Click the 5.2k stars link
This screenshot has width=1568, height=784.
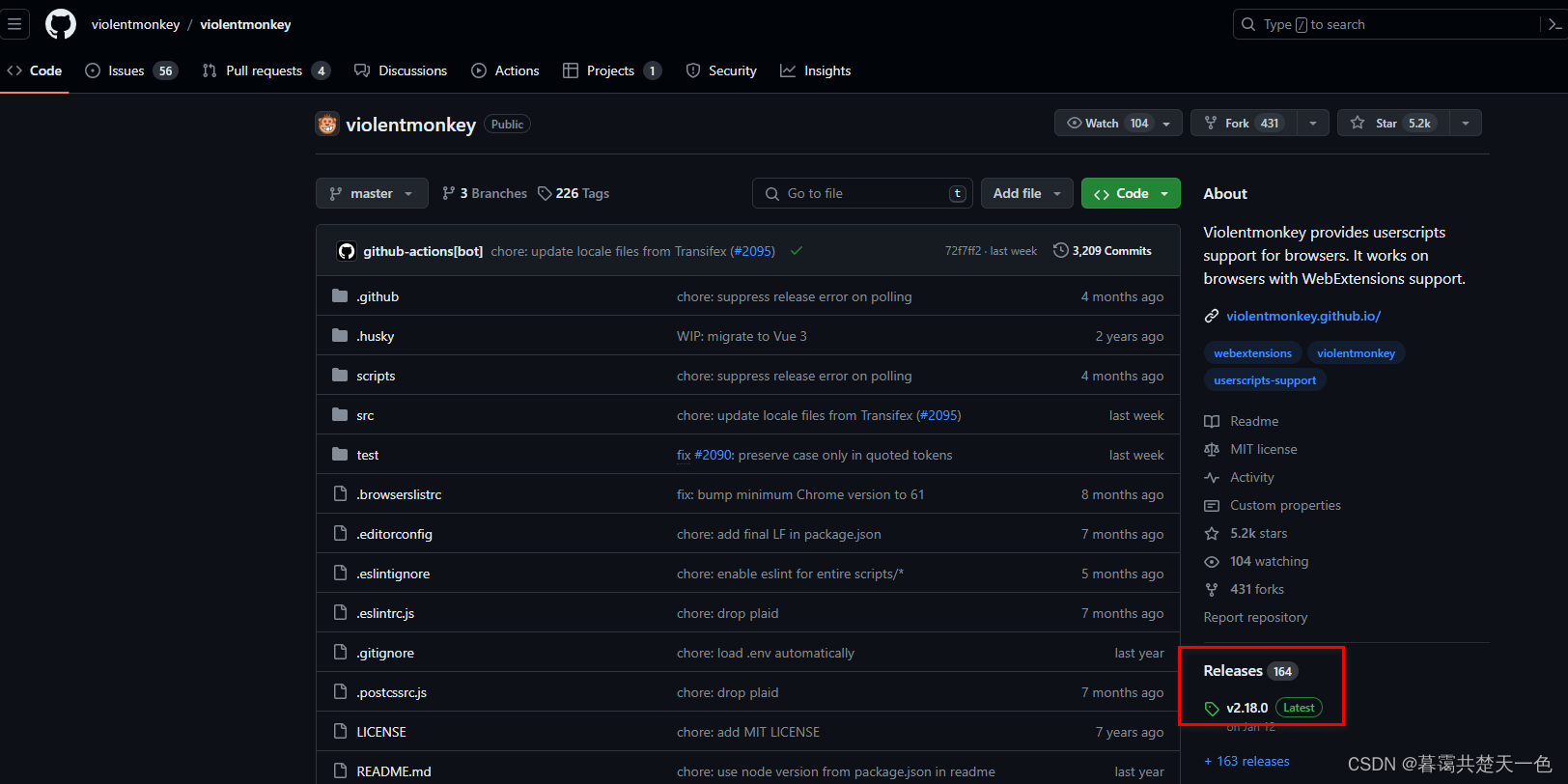[x=1246, y=533]
